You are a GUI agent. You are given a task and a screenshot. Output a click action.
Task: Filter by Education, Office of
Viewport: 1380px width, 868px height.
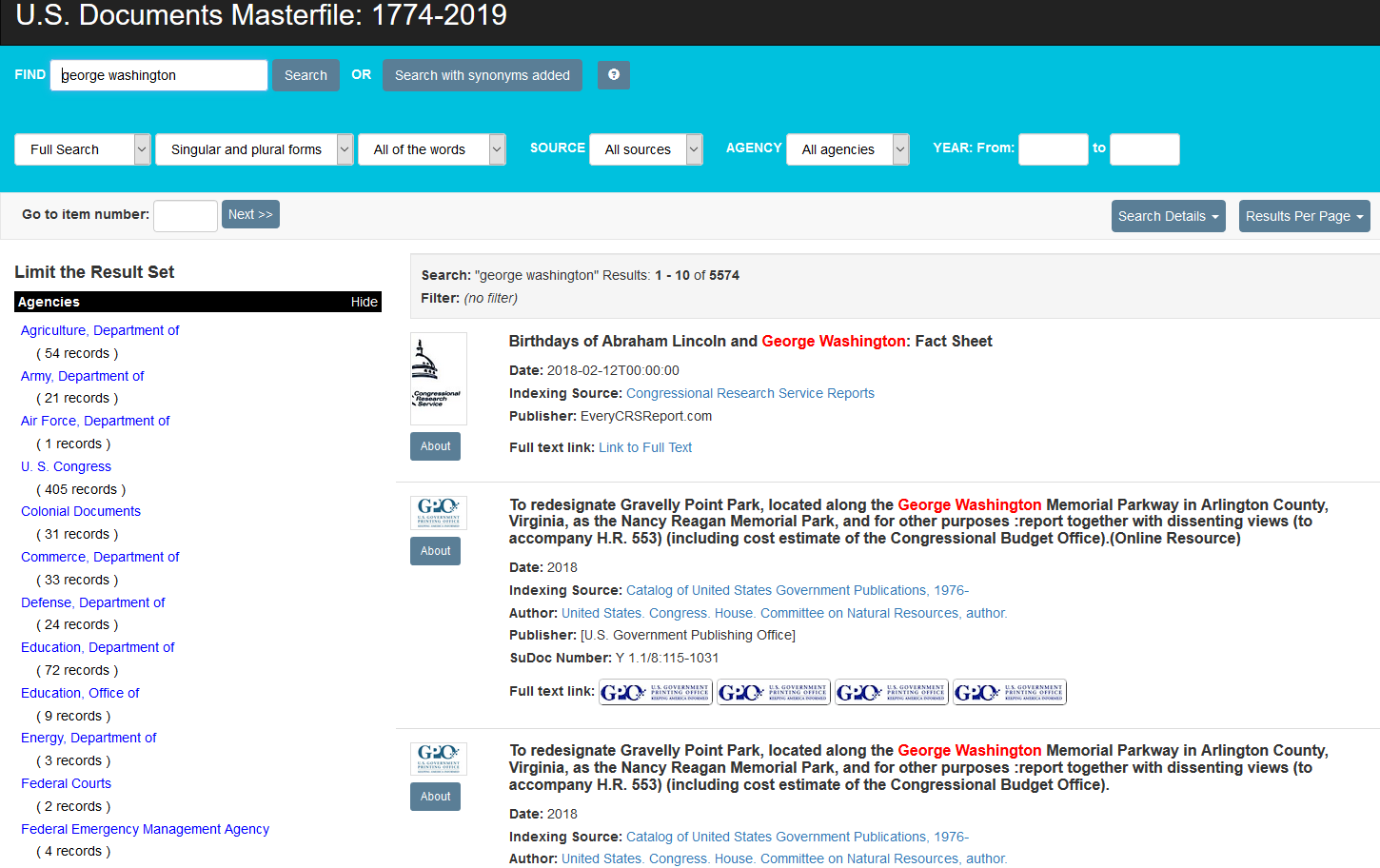pos(80,693)
